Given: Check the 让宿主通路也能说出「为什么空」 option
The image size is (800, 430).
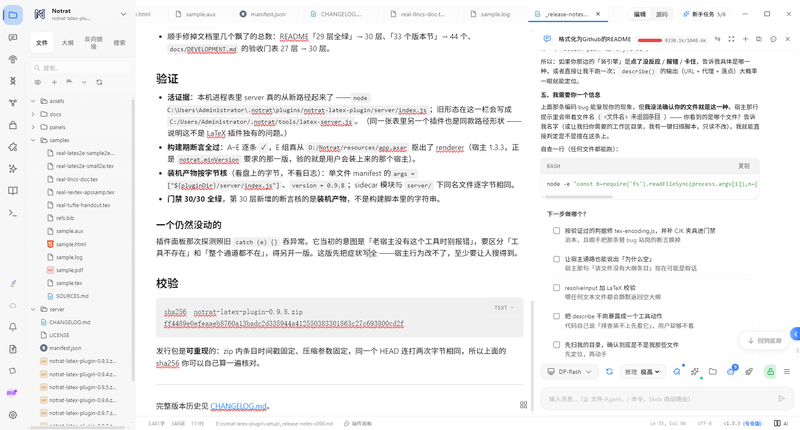Looking at the screenshot, I should 557,259.
